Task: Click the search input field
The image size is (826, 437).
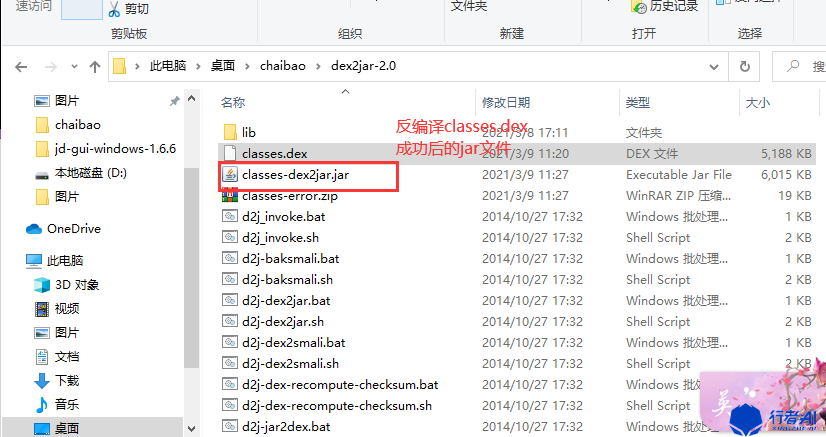Action: click(799, 66)
